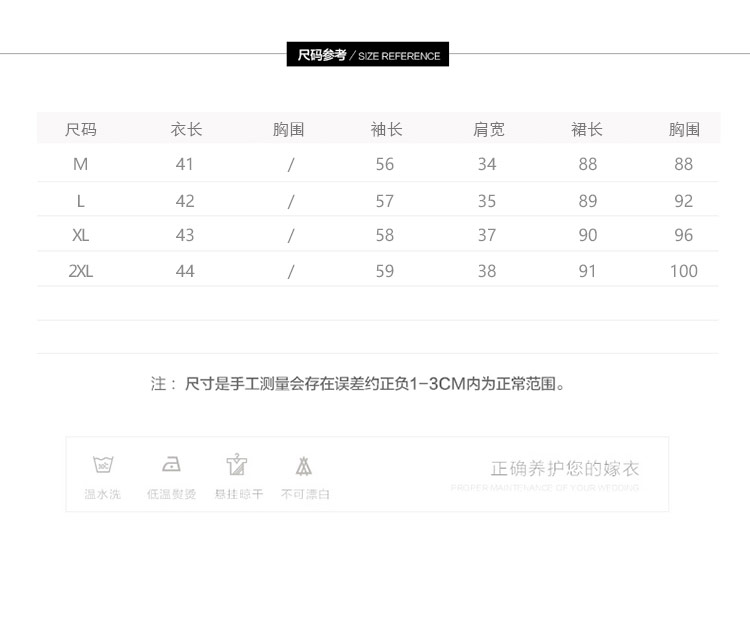The image size is (750, 628).
Task: Click 裙长 value 91 in 2XL row
Action: coord(587,271)
